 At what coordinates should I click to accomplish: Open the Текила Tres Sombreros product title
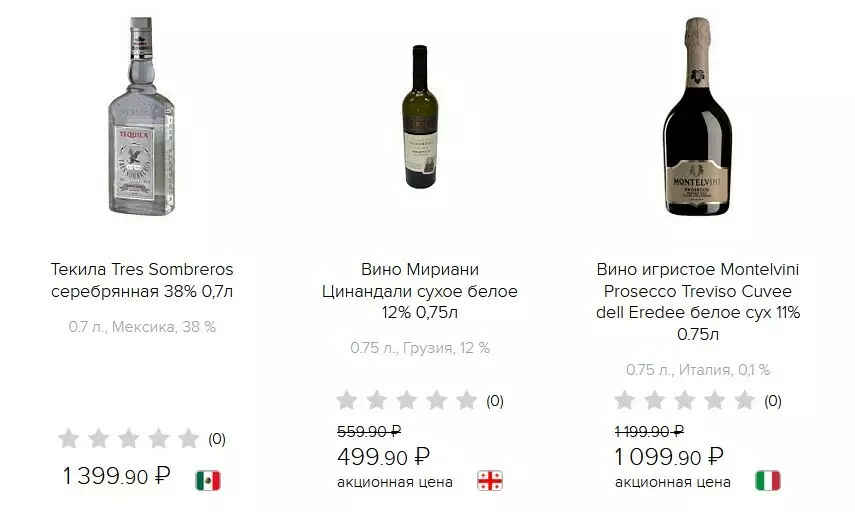click(x=141, y=281)
